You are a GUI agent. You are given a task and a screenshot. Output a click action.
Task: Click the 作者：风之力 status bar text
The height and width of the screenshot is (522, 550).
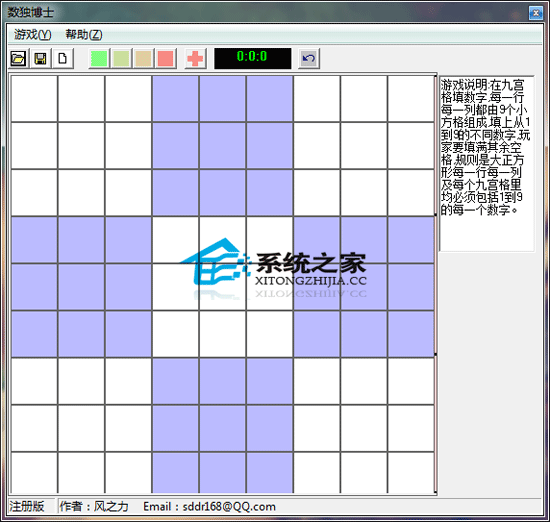point(94,507)
